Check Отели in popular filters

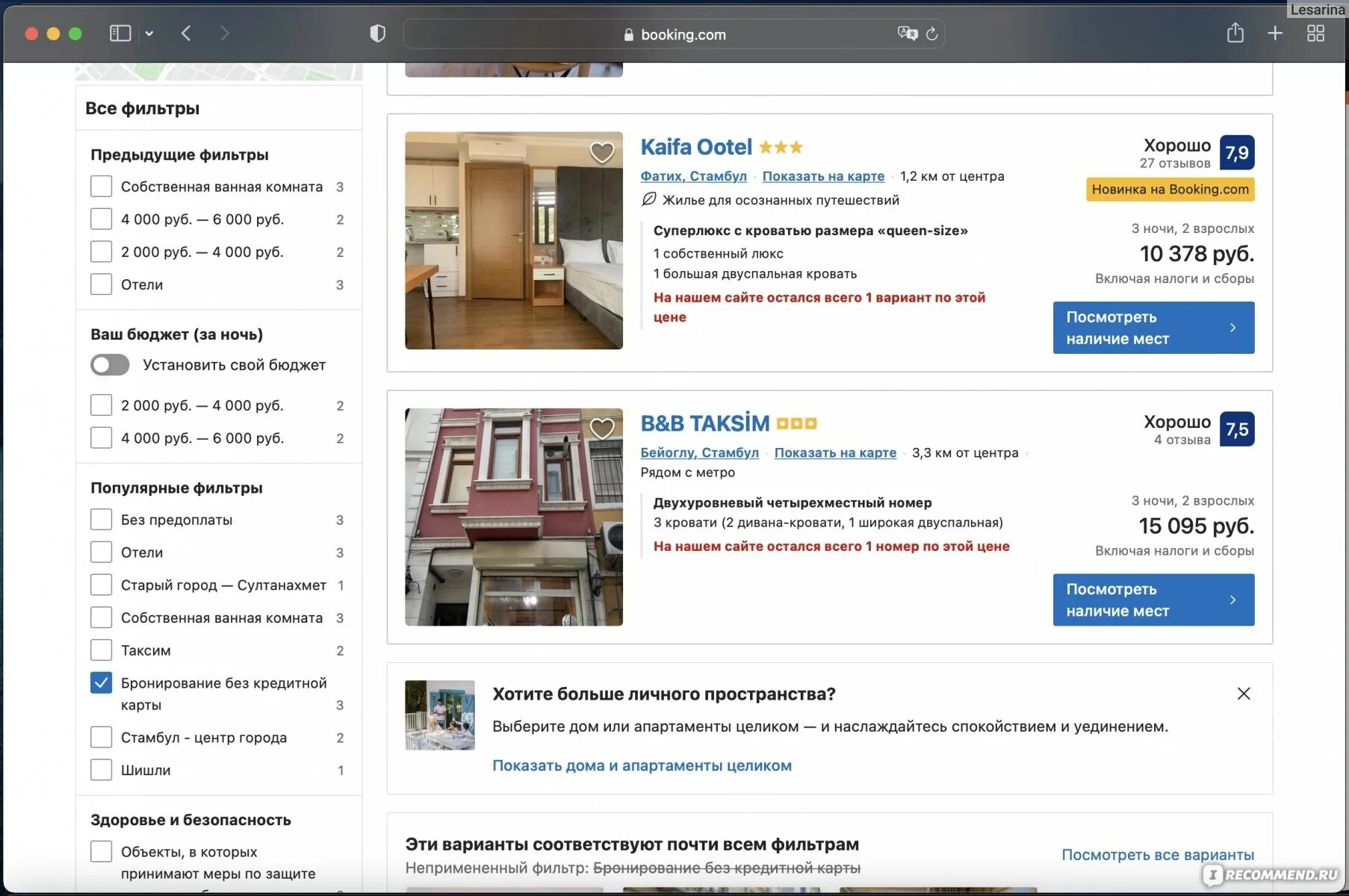(x=101, y=553)
